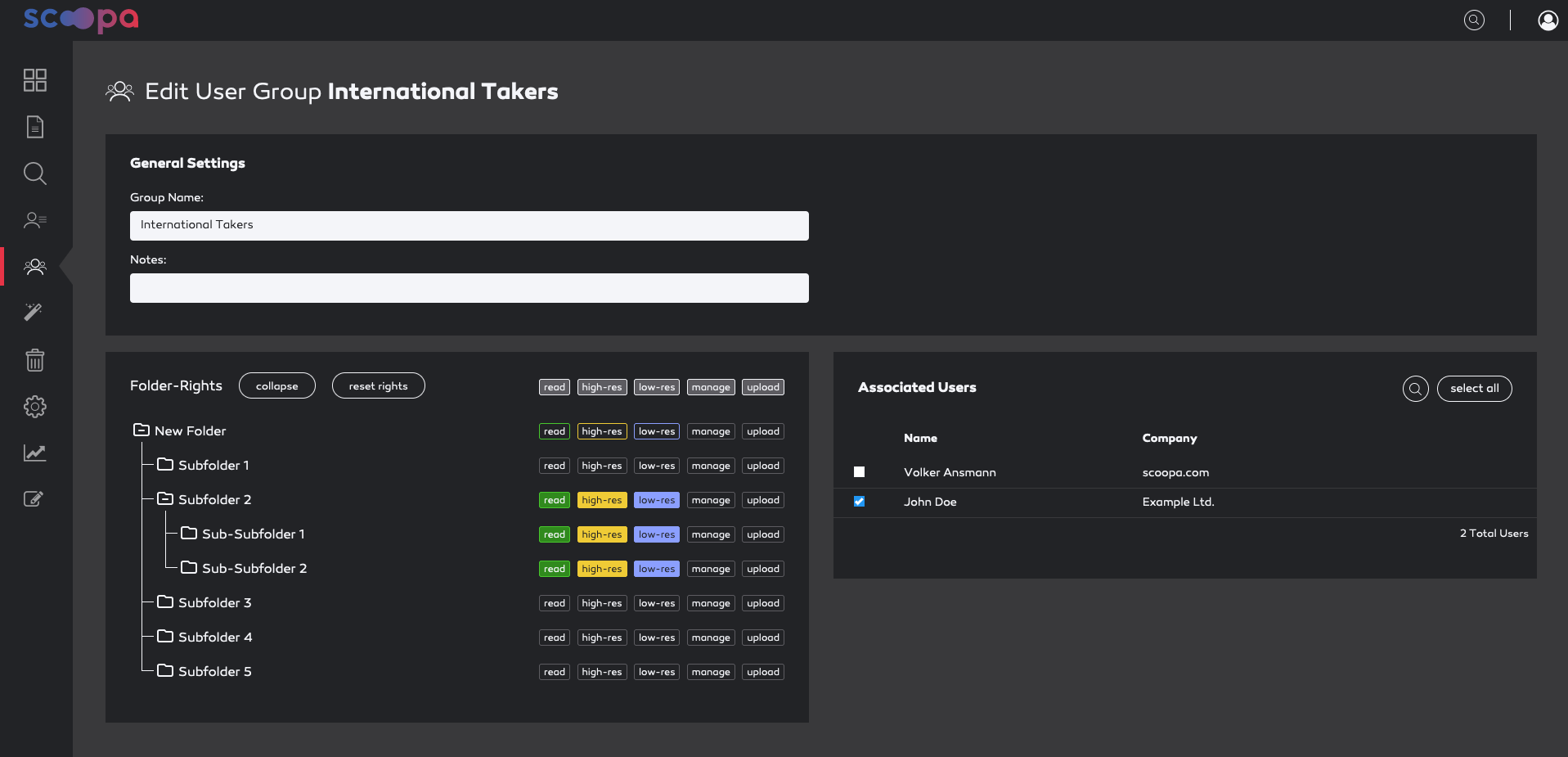Select Subfolder 1 tree item
Viewport: 1568px width, 757px height.
[x=213, y=465]
